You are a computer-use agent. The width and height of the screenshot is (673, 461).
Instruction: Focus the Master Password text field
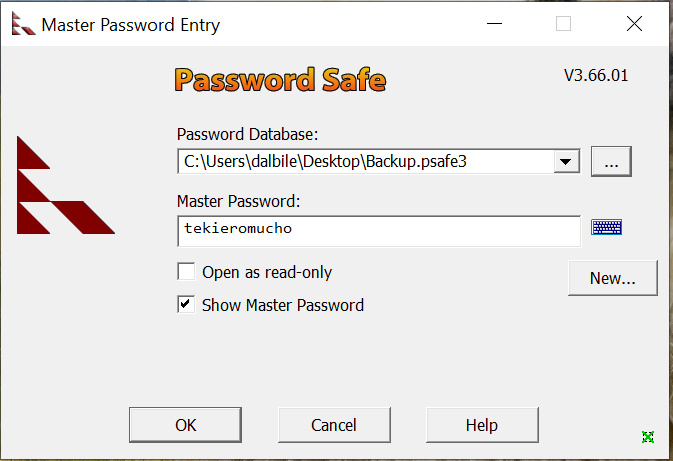379,231
